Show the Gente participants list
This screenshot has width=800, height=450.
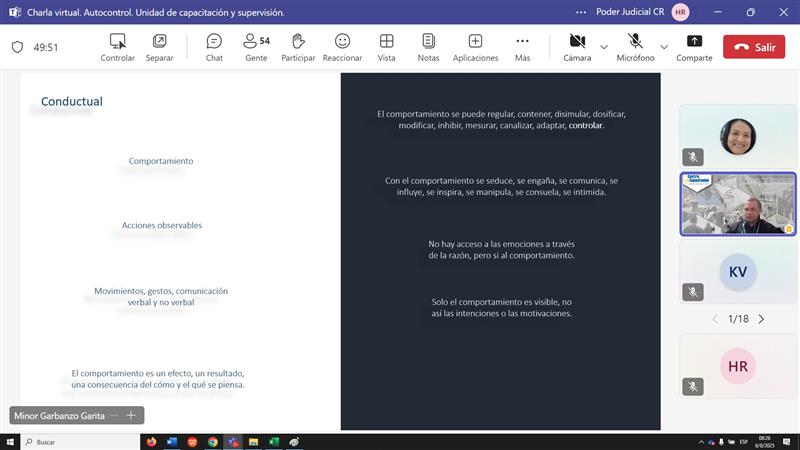point(256,47)
